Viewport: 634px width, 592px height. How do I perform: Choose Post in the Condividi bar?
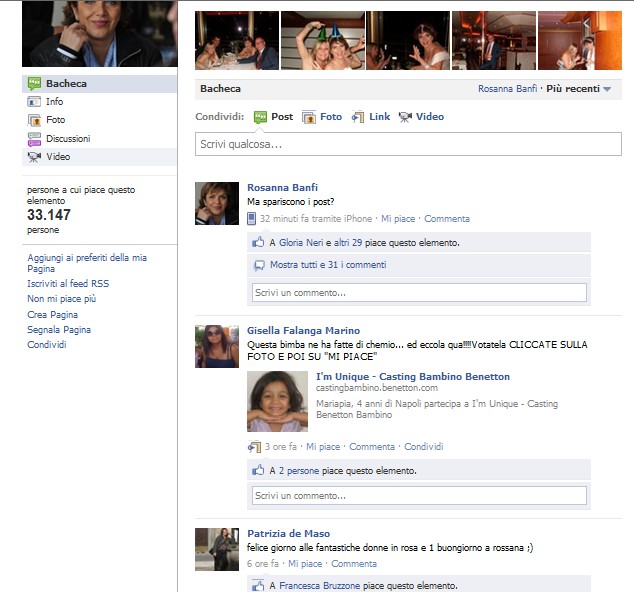point(282,117)
